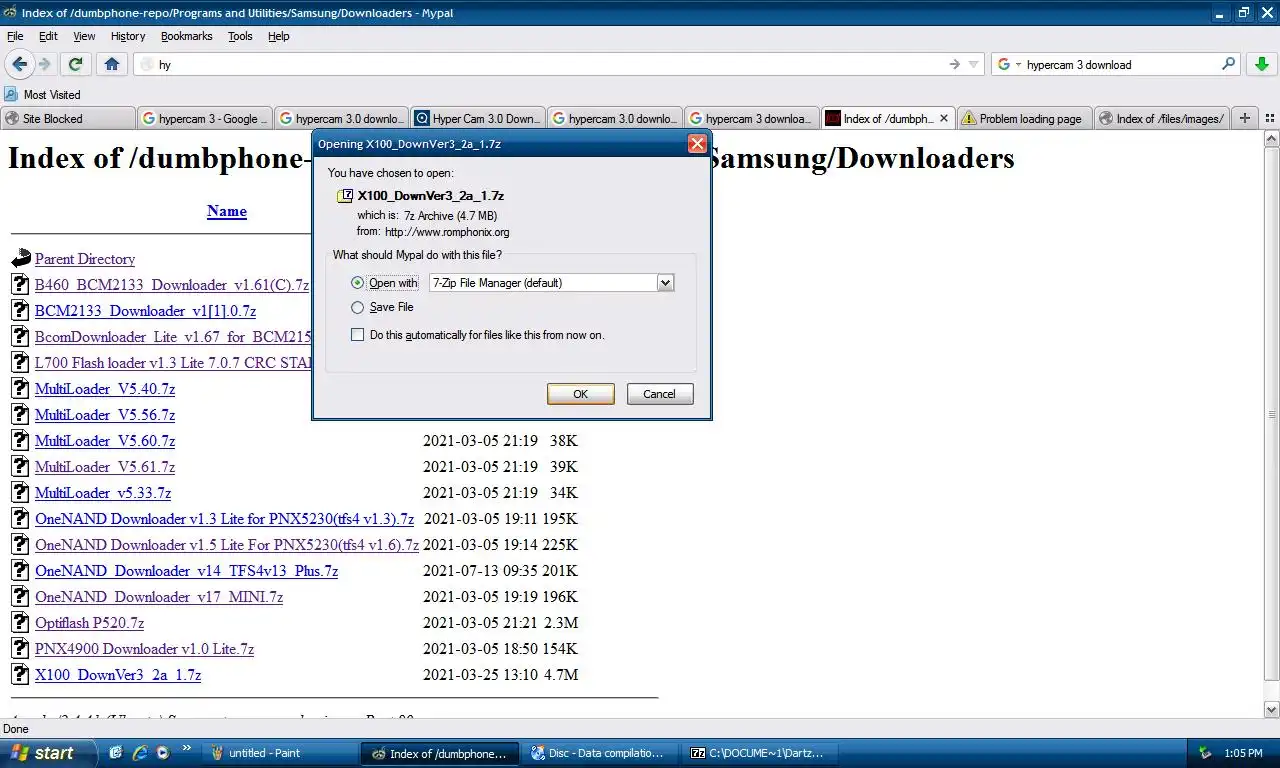Switch to the Problem loading page tab
The width and height of the screenshot is (1280, 768).
(x=1023, y=118)
